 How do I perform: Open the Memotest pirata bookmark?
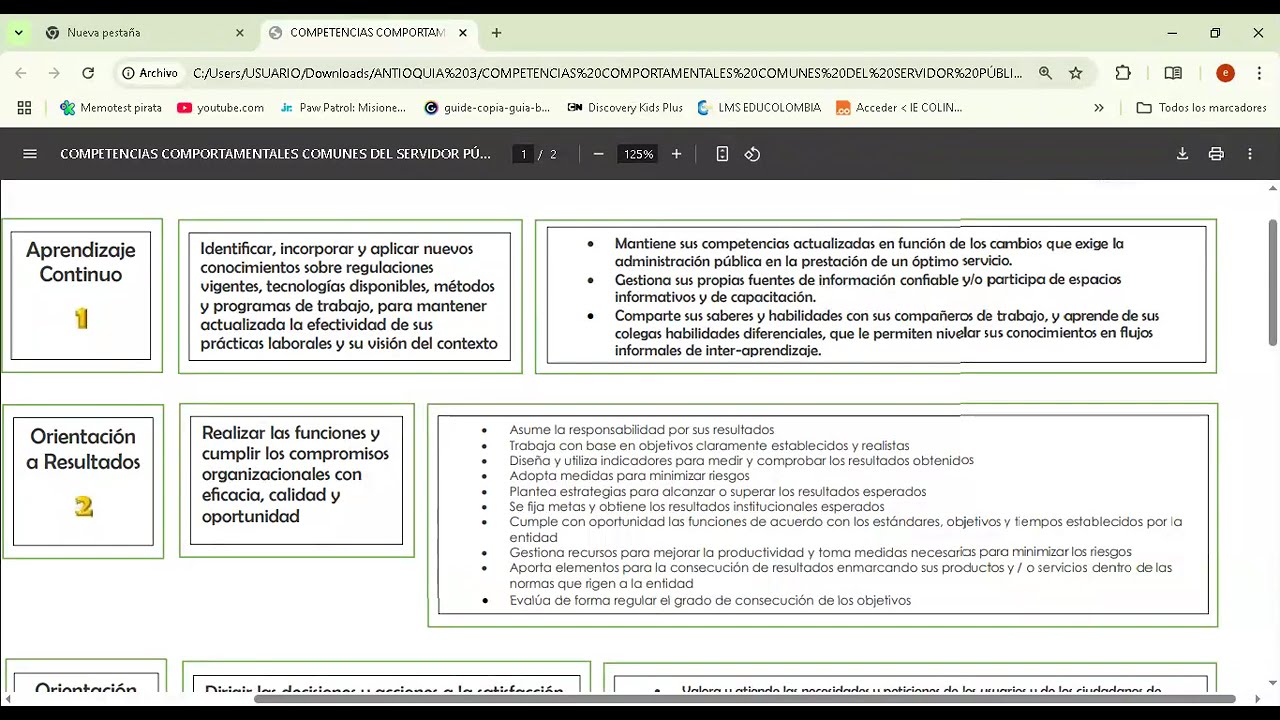(111, 107)
